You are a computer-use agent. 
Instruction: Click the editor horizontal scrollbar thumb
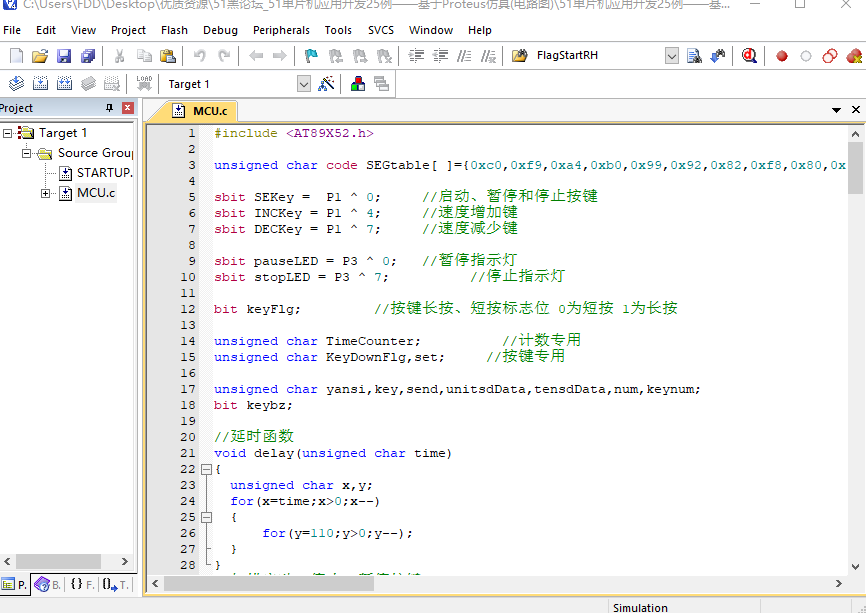coord(269,583)
